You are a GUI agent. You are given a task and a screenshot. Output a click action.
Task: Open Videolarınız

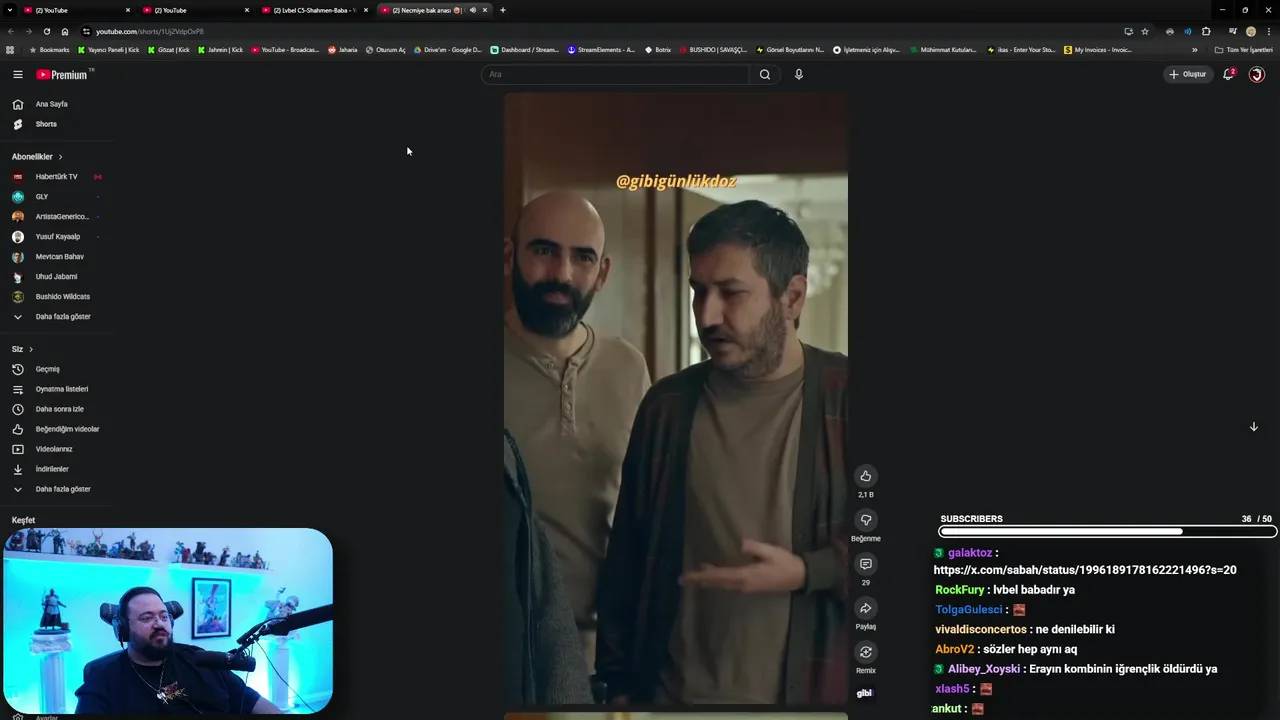click(x=56, y=449)
